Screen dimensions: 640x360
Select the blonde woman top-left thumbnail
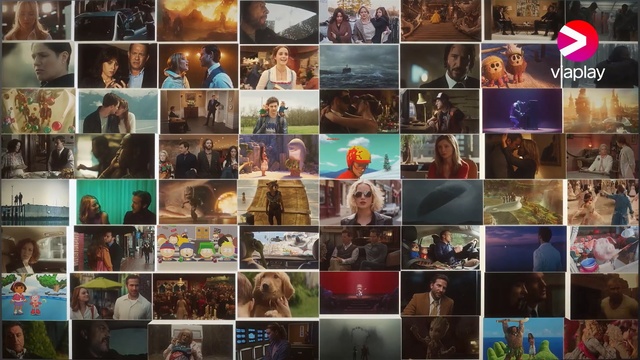pyautogui.click(x=37, y=20)
